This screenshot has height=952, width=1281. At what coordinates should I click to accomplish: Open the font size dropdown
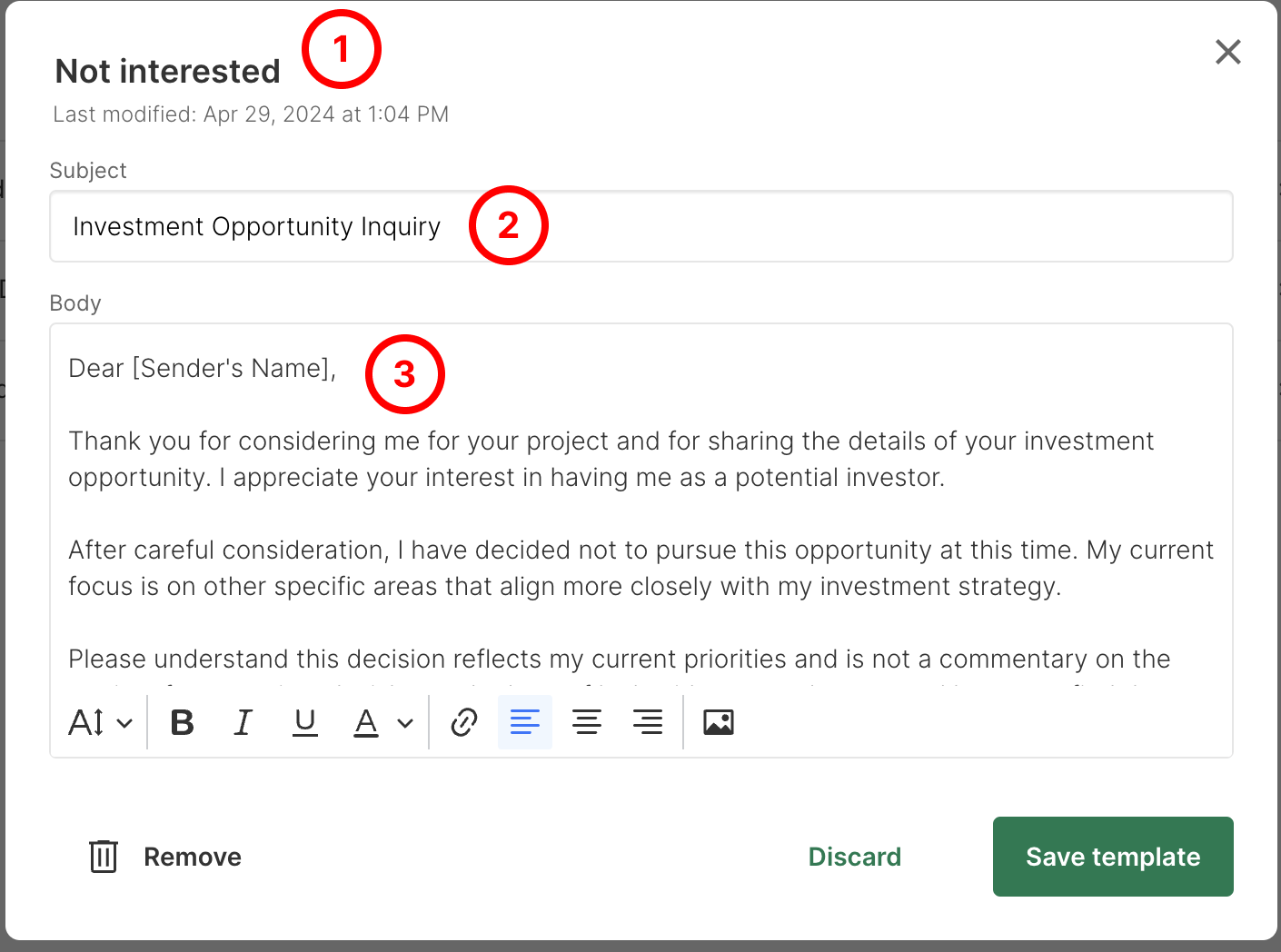[101, 722]
